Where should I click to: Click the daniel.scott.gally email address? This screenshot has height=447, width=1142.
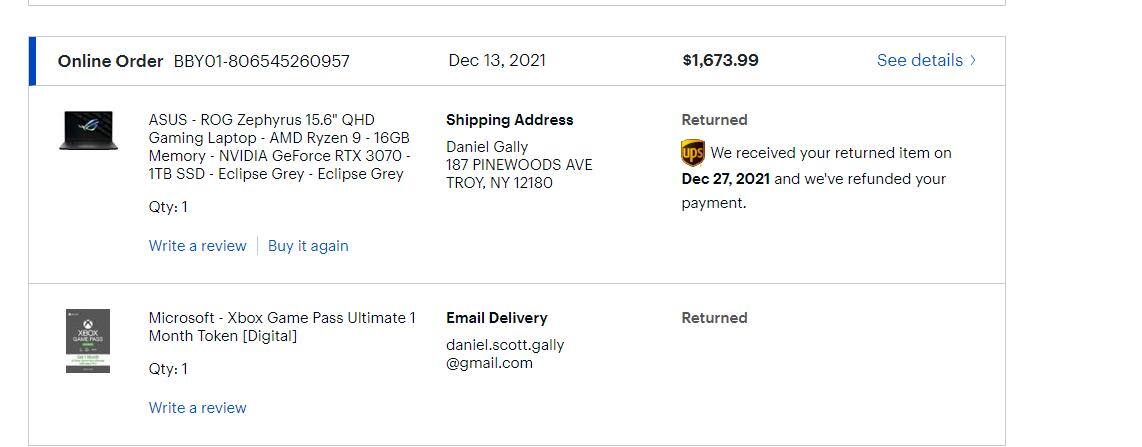click(505, 354)
